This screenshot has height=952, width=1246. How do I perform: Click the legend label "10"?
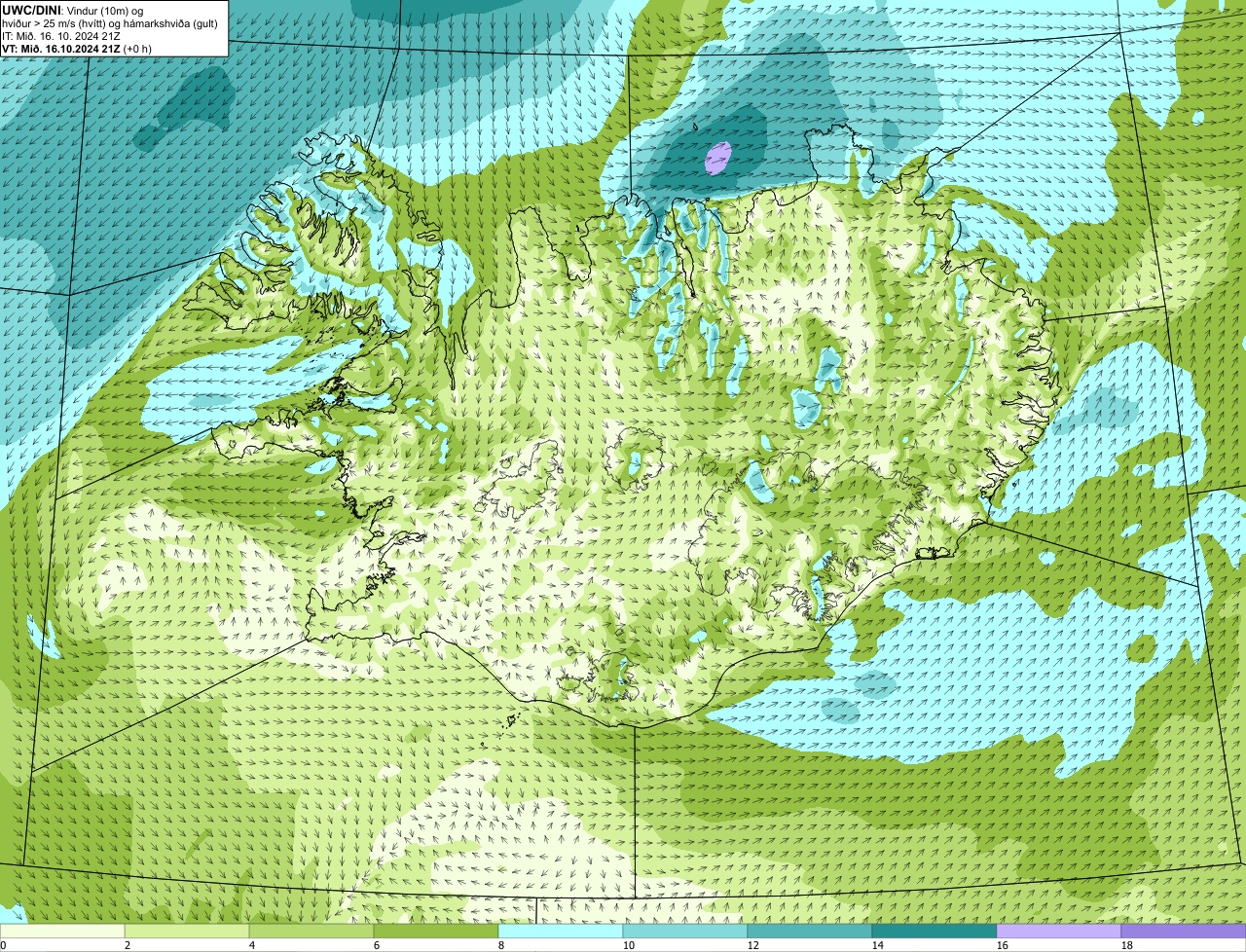629,945
